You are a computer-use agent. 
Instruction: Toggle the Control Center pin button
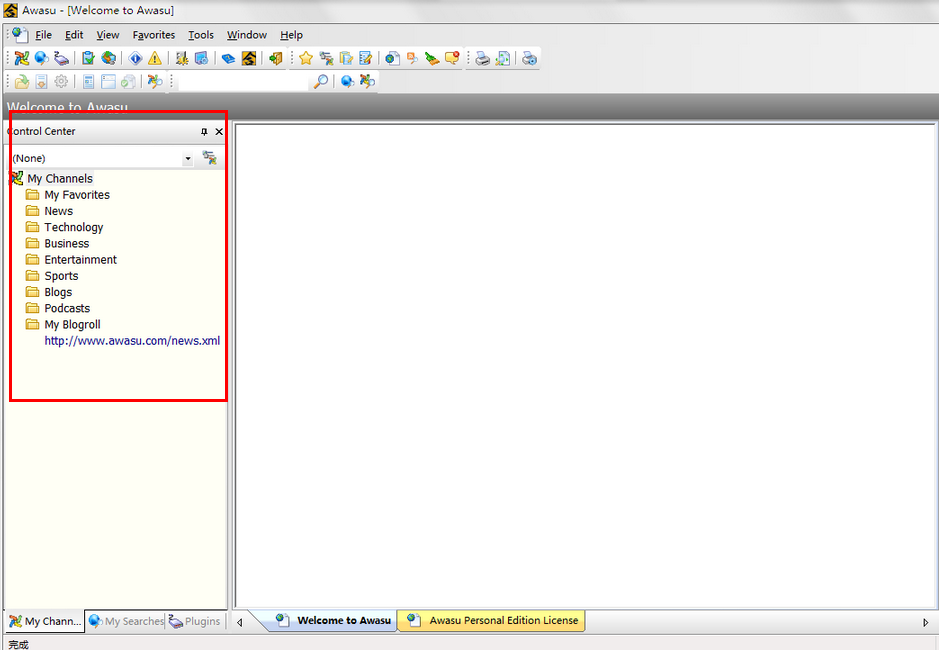(204, 132)
